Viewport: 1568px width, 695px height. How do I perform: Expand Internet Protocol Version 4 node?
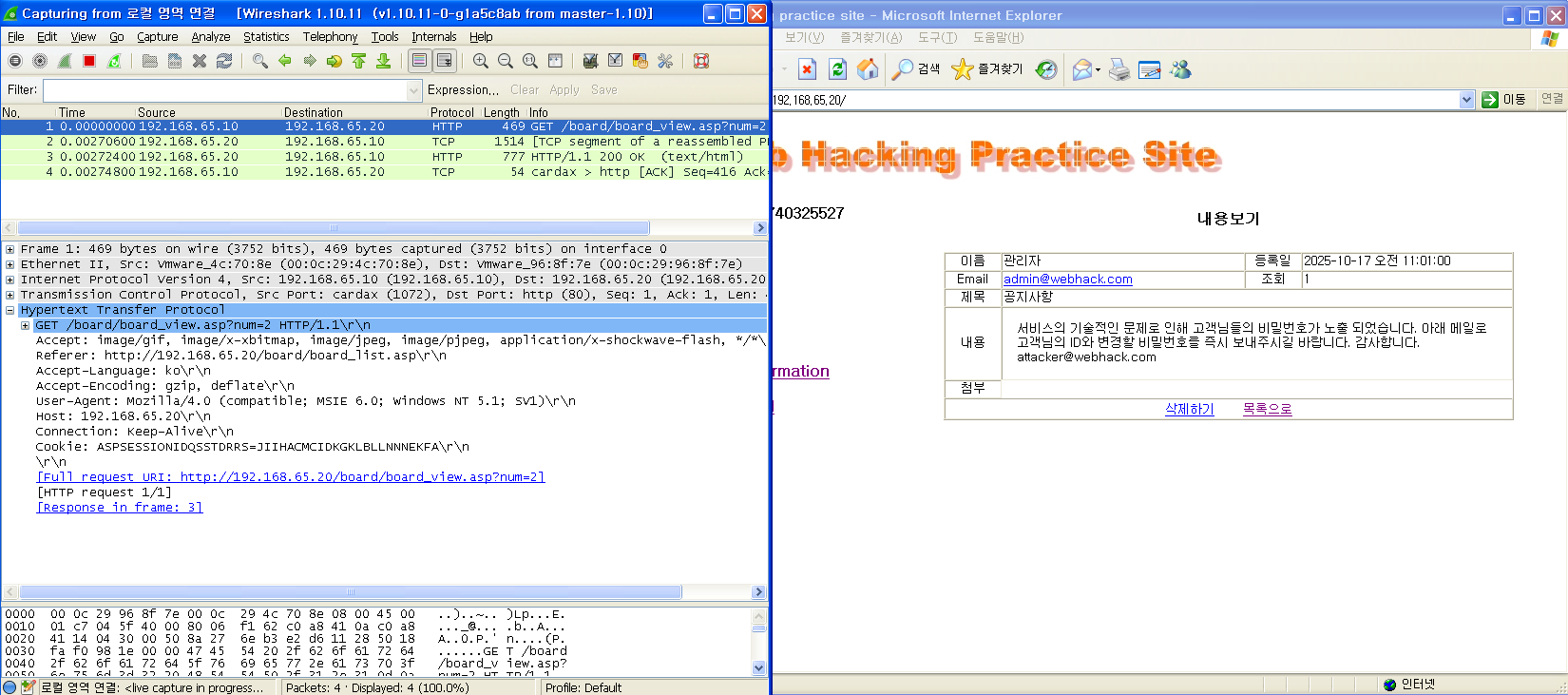10,280
